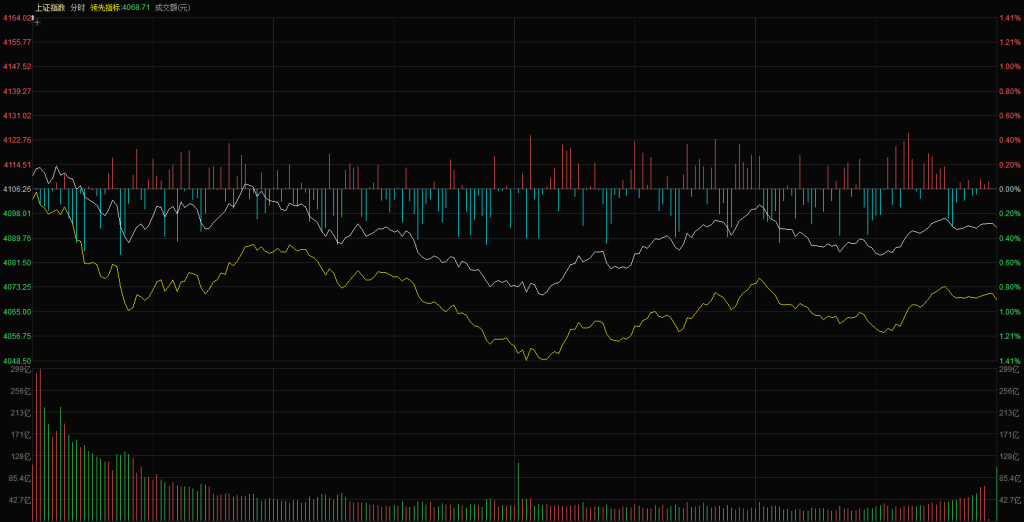
Task: Click the 4056.75 price axis label
Action: 17,336
